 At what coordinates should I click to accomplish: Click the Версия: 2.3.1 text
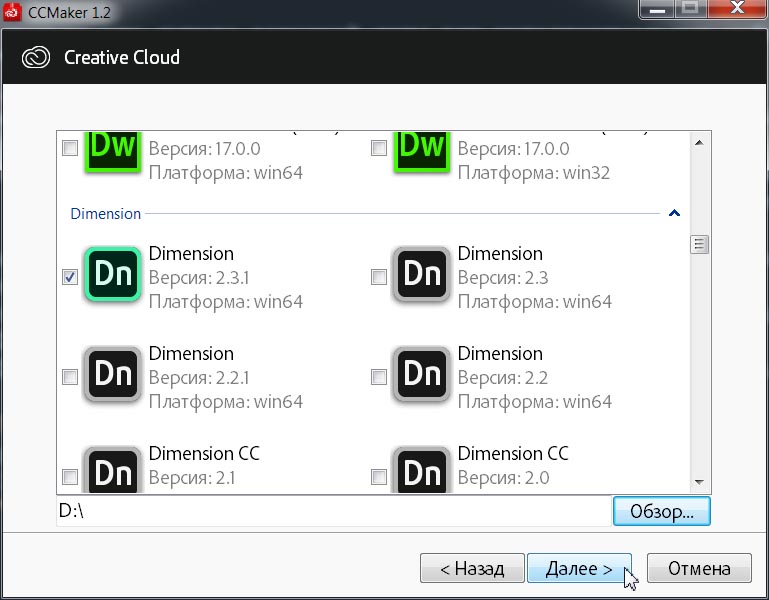(199, 278)
